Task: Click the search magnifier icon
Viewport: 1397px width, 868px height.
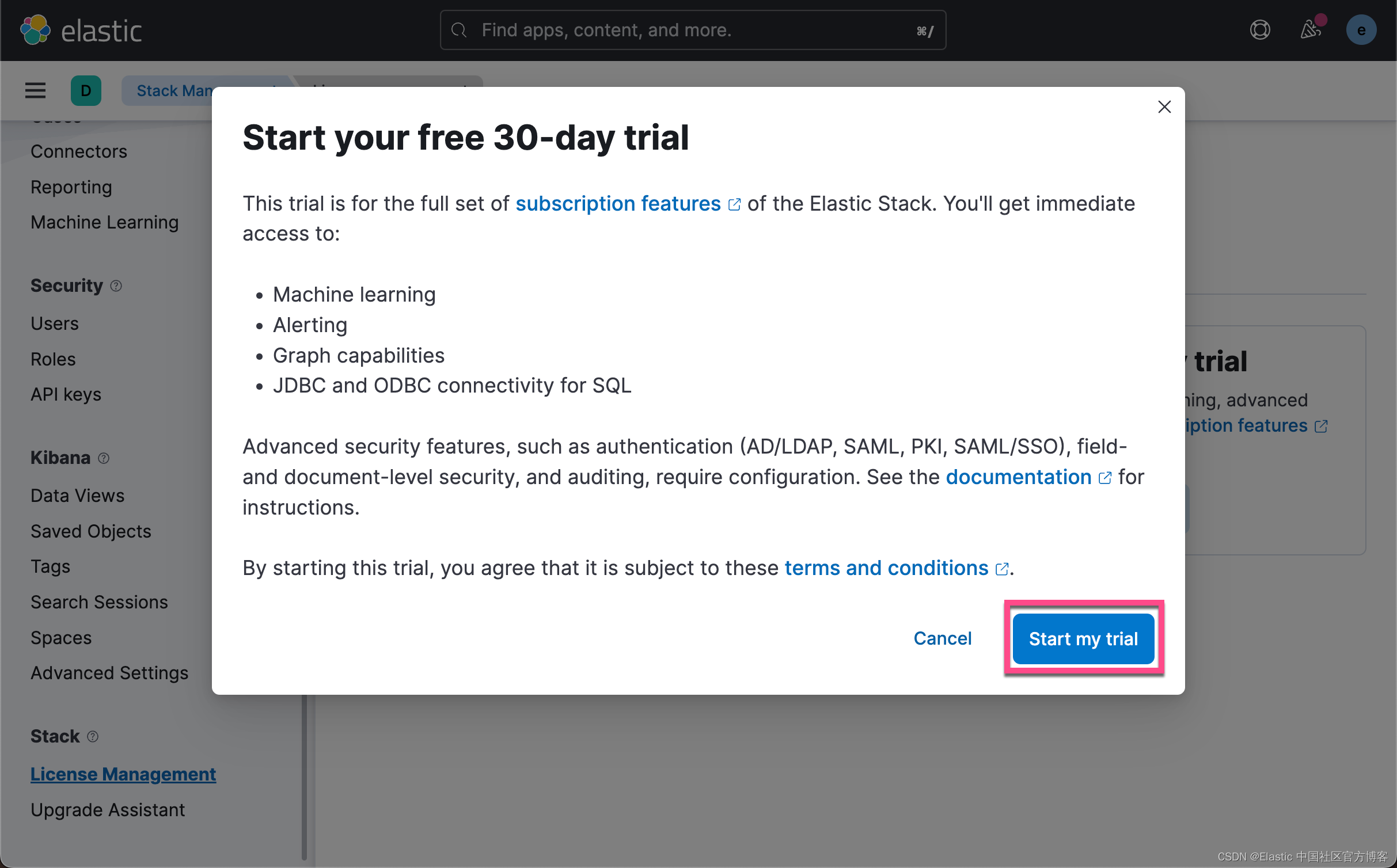Action: (459, 30)
